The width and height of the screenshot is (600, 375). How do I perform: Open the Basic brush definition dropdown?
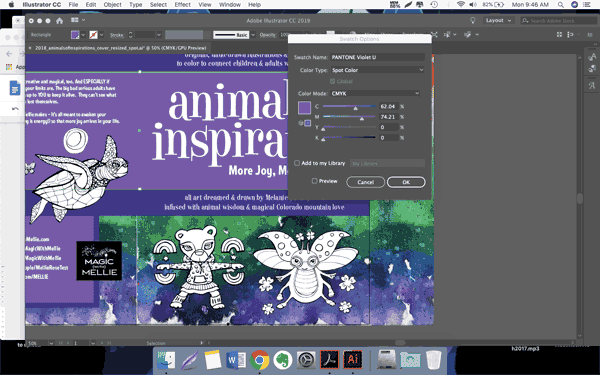click(253, 35)
